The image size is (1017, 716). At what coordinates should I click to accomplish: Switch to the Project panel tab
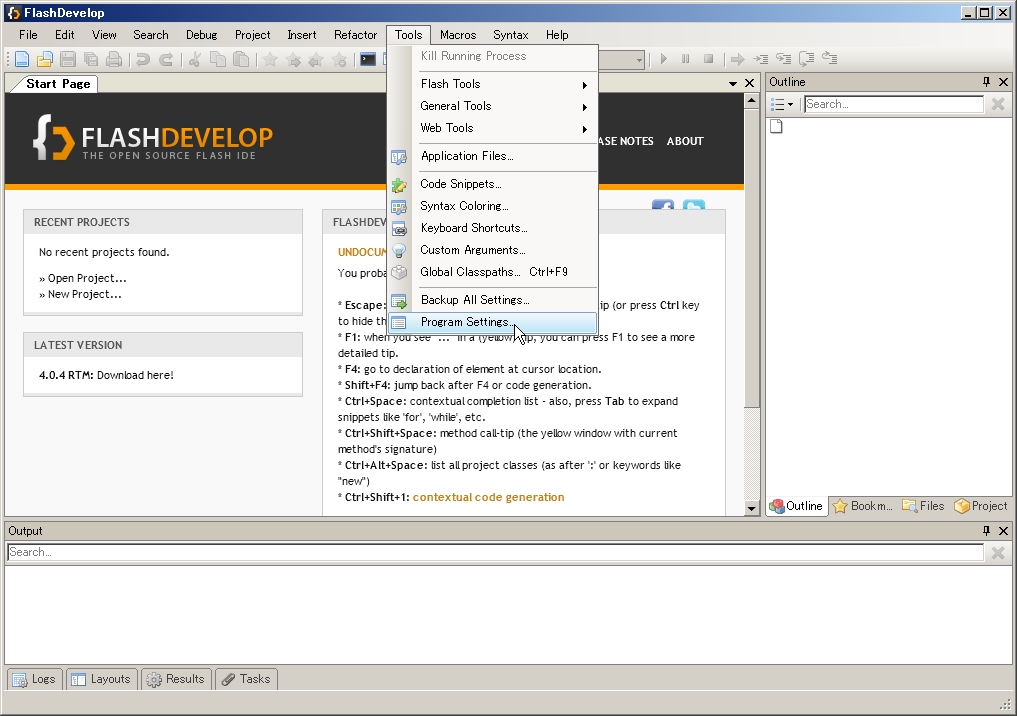coord(981,506)
